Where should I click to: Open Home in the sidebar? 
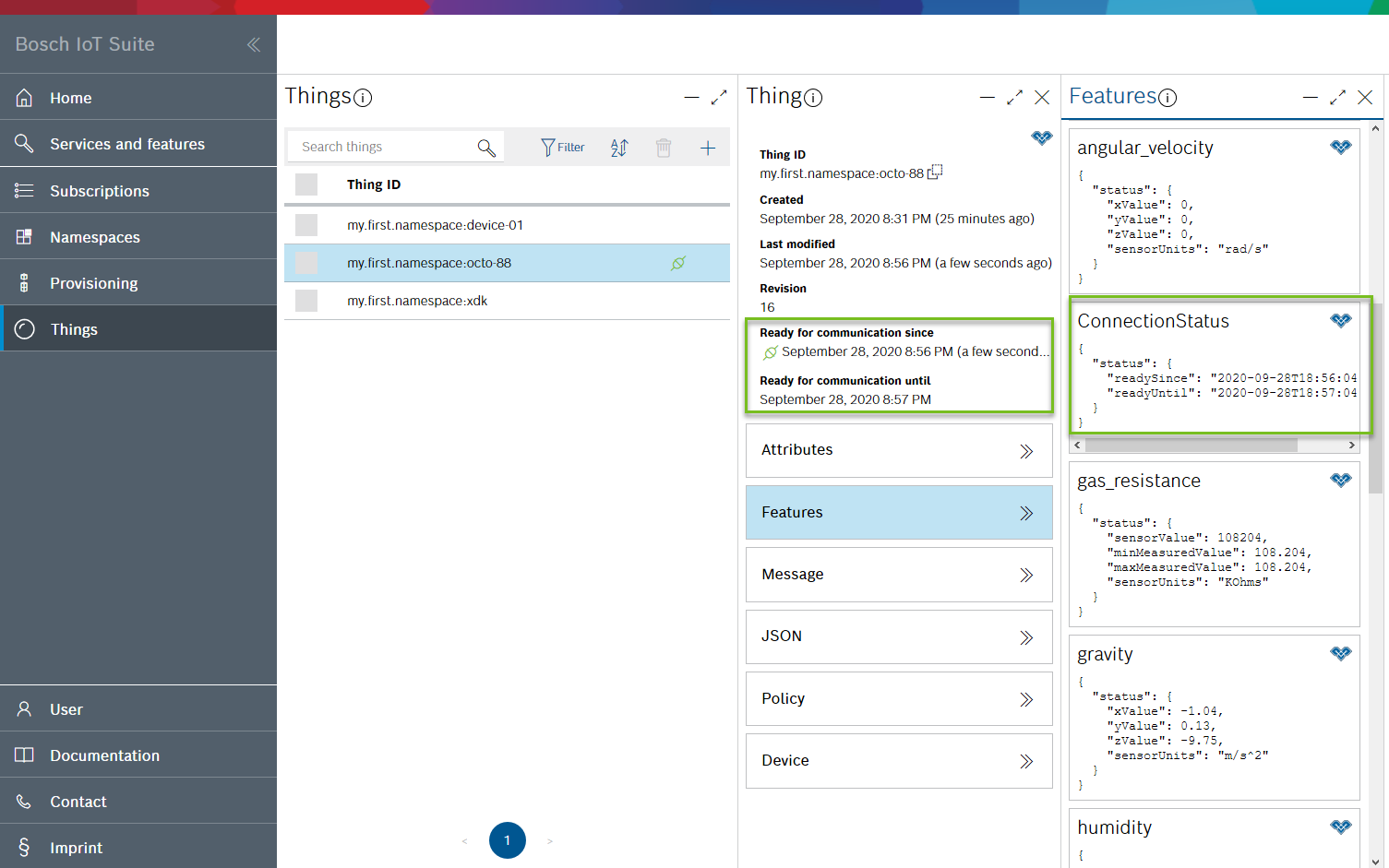pos(138,98)
